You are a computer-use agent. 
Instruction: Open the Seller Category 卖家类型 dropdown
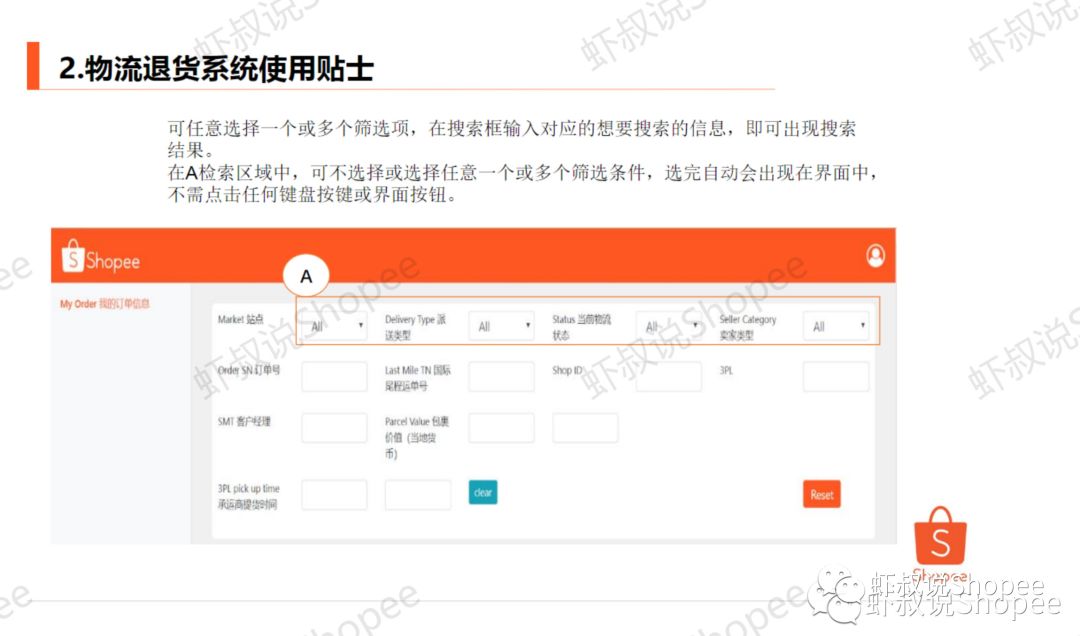coord(837,324)
